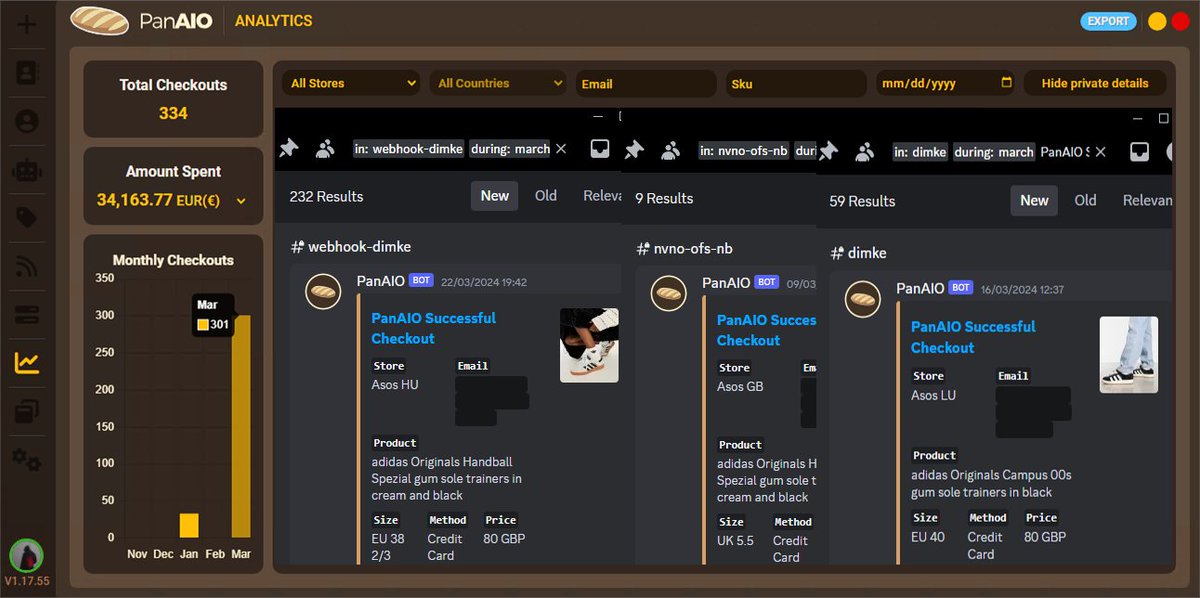Screen dimensions: 1200x598
Task: Open PanAIO Successful Checkout link for Asos GB
Action: tap(766, 330)
